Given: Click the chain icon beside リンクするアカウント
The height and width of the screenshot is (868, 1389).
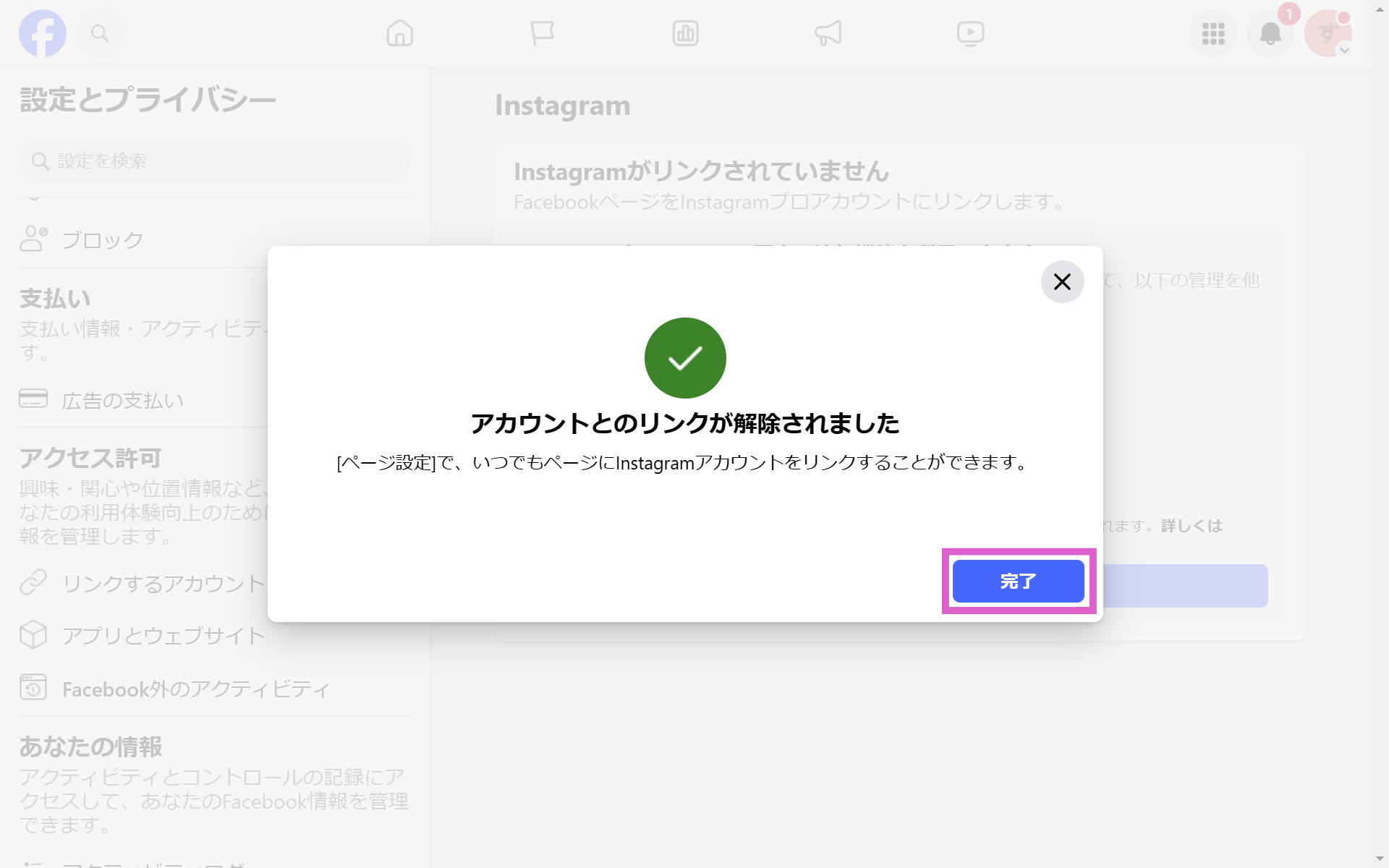Looking at the screenshot, I should click(33, 582).
